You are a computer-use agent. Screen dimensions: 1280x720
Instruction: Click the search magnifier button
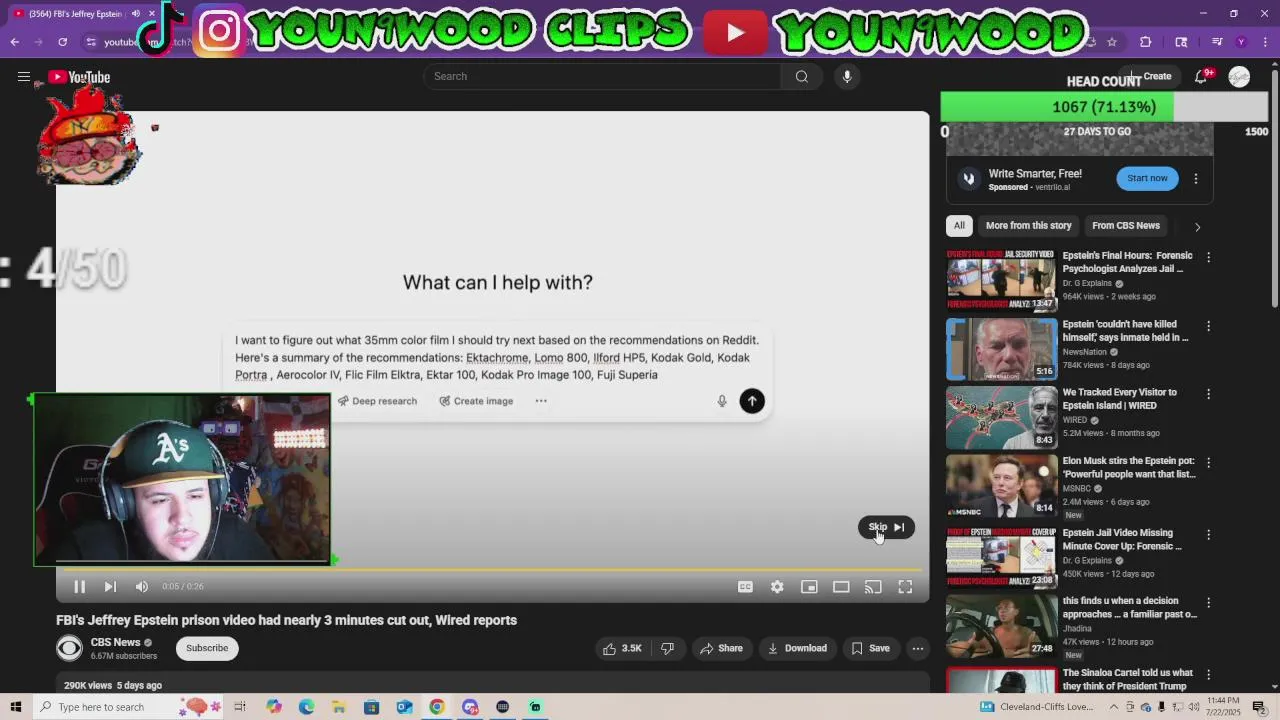[x=802, y=77]
